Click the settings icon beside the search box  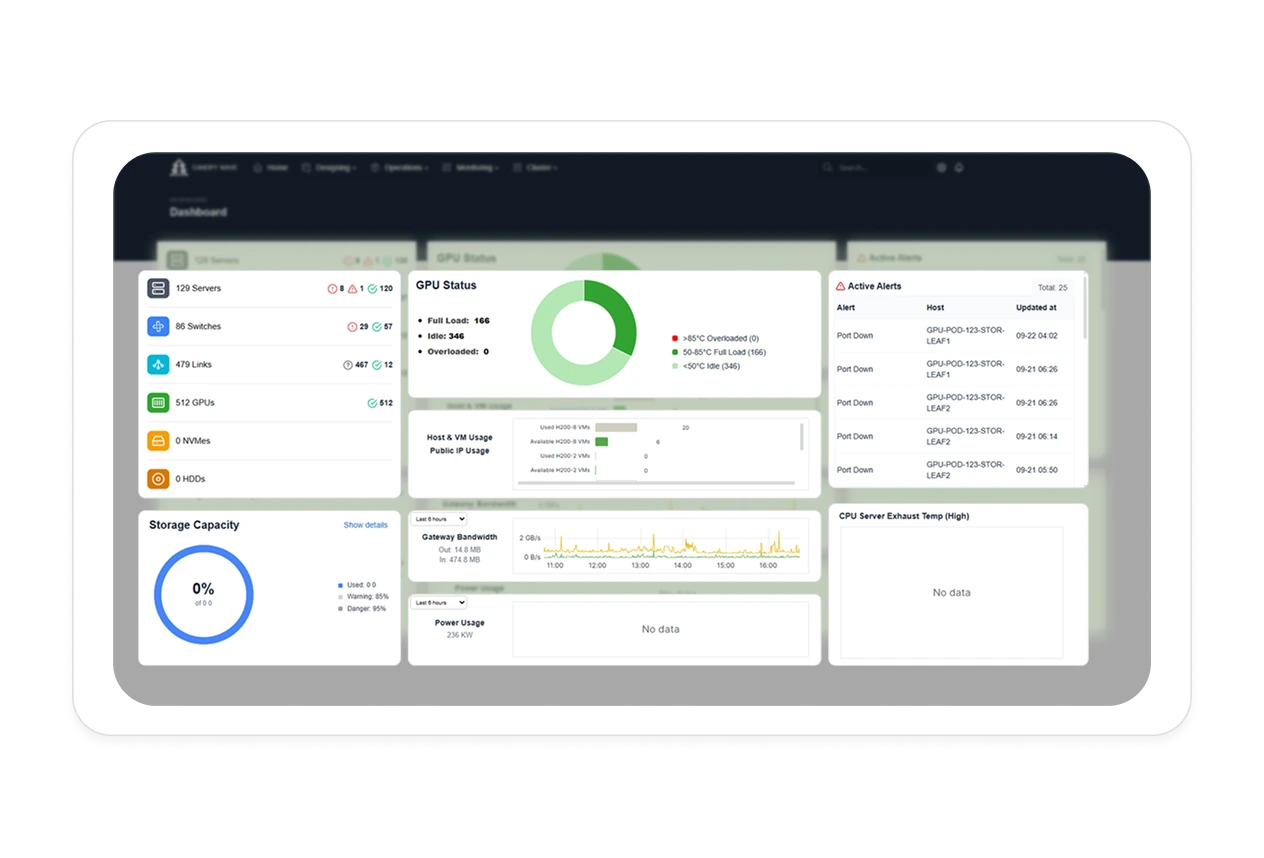pos(941,168)
